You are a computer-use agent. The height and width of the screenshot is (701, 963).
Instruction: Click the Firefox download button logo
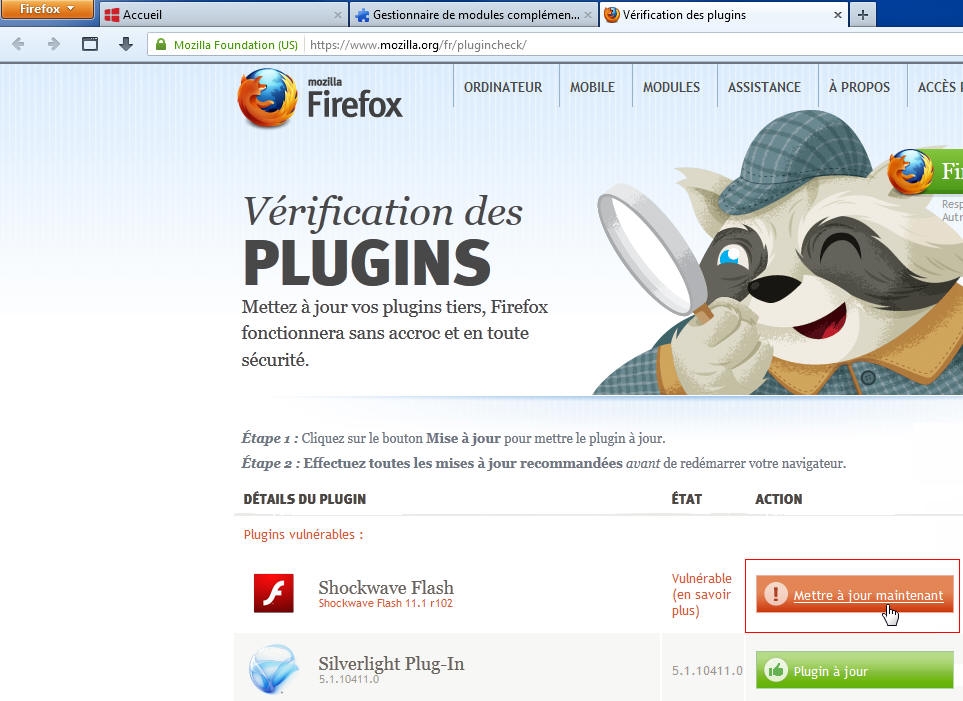[x=911, y=171]
